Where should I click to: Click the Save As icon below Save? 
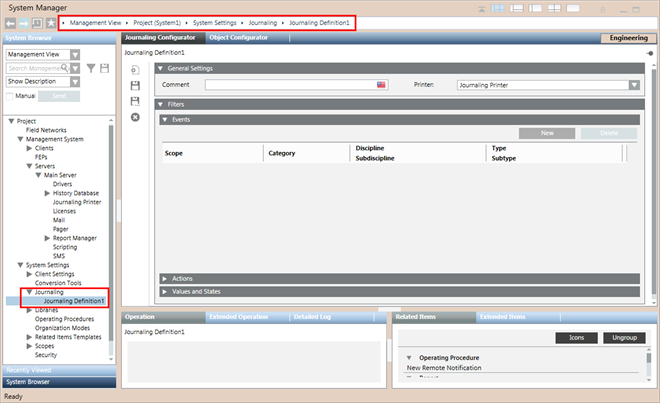(135, 101)
